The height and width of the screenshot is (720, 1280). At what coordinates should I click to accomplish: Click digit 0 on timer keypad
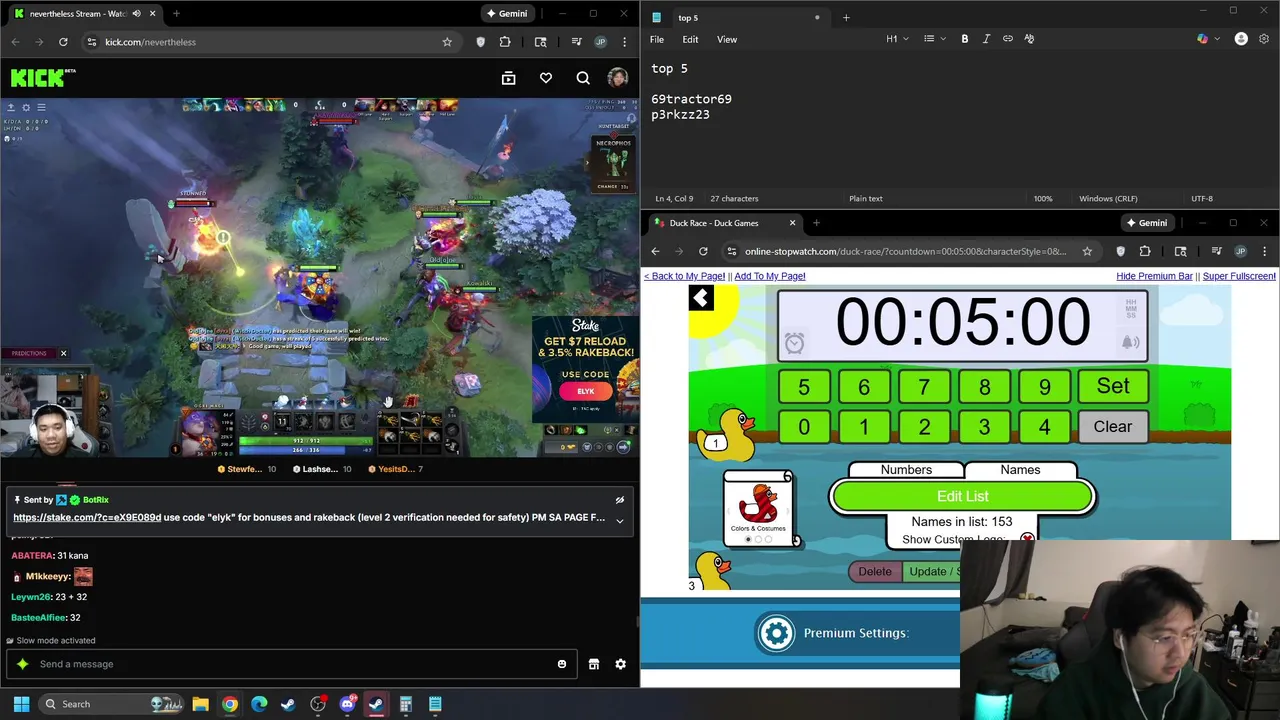point(804,428)
